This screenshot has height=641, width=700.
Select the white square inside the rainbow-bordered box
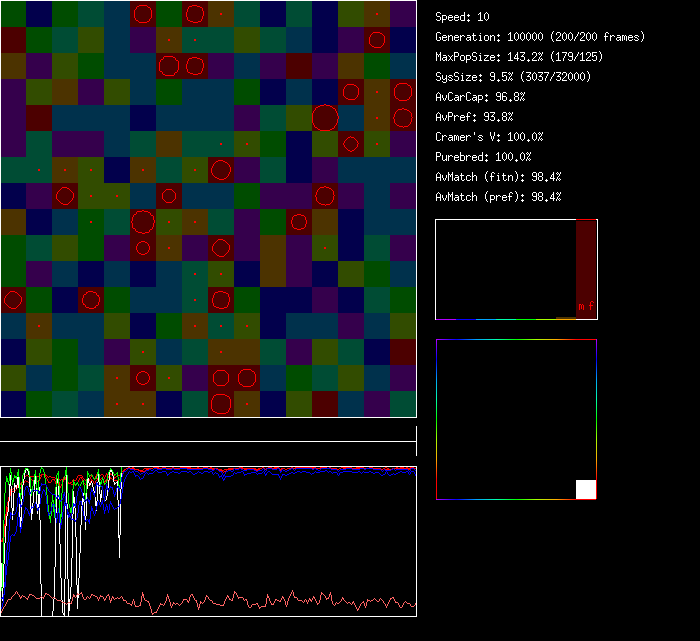pos(586,489)
